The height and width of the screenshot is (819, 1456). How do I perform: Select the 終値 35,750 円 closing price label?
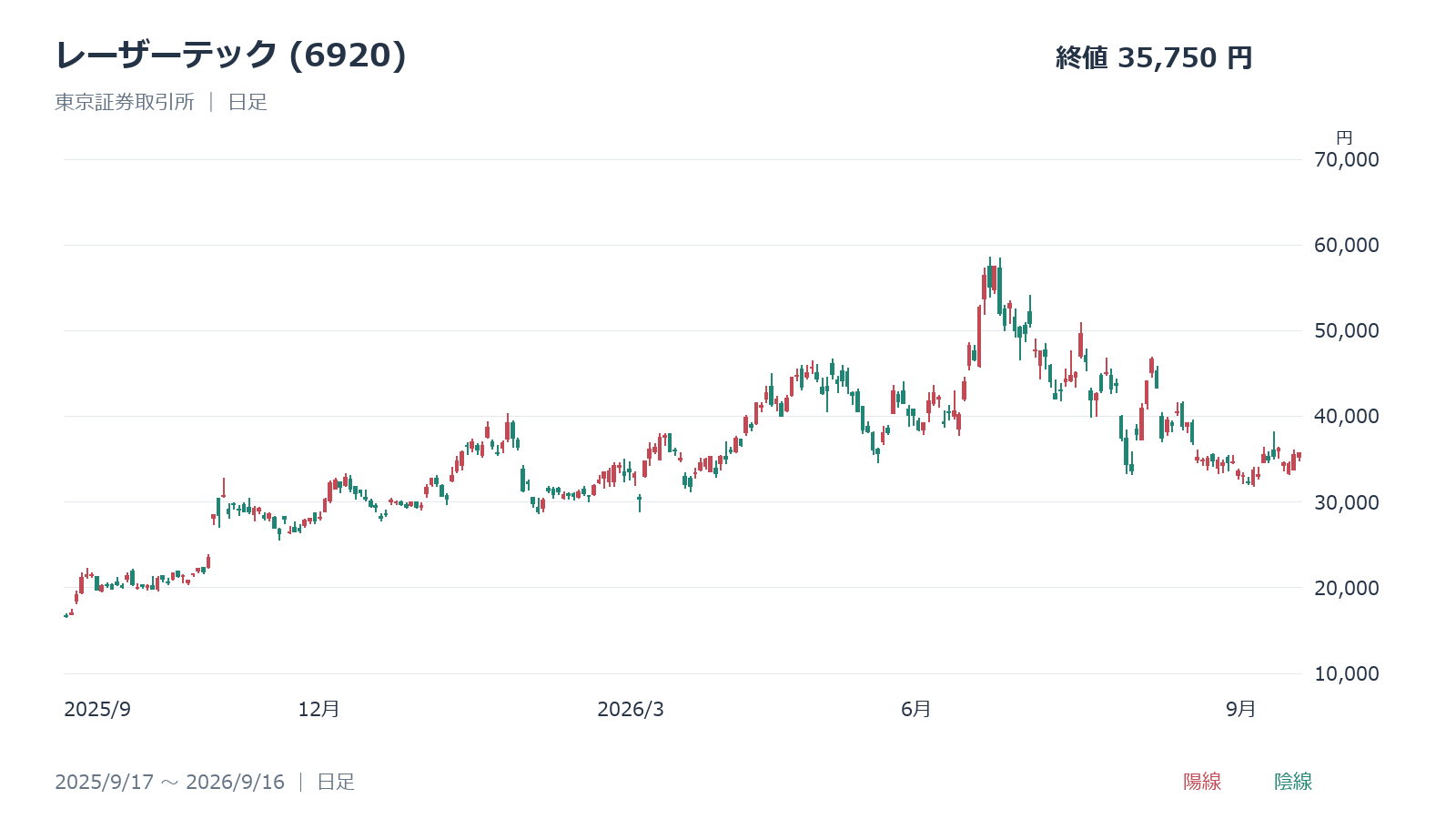pyautogui.click(x=1154, y=58)
